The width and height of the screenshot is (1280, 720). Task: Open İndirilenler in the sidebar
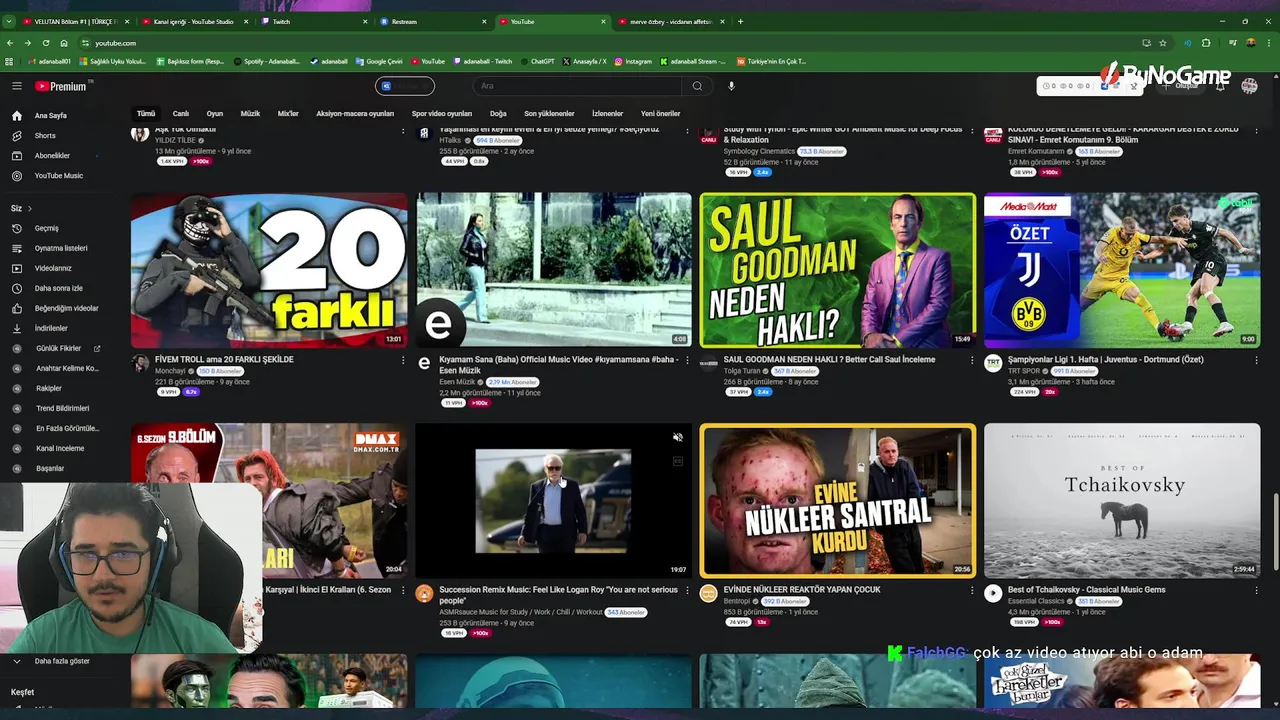(51, 328)
